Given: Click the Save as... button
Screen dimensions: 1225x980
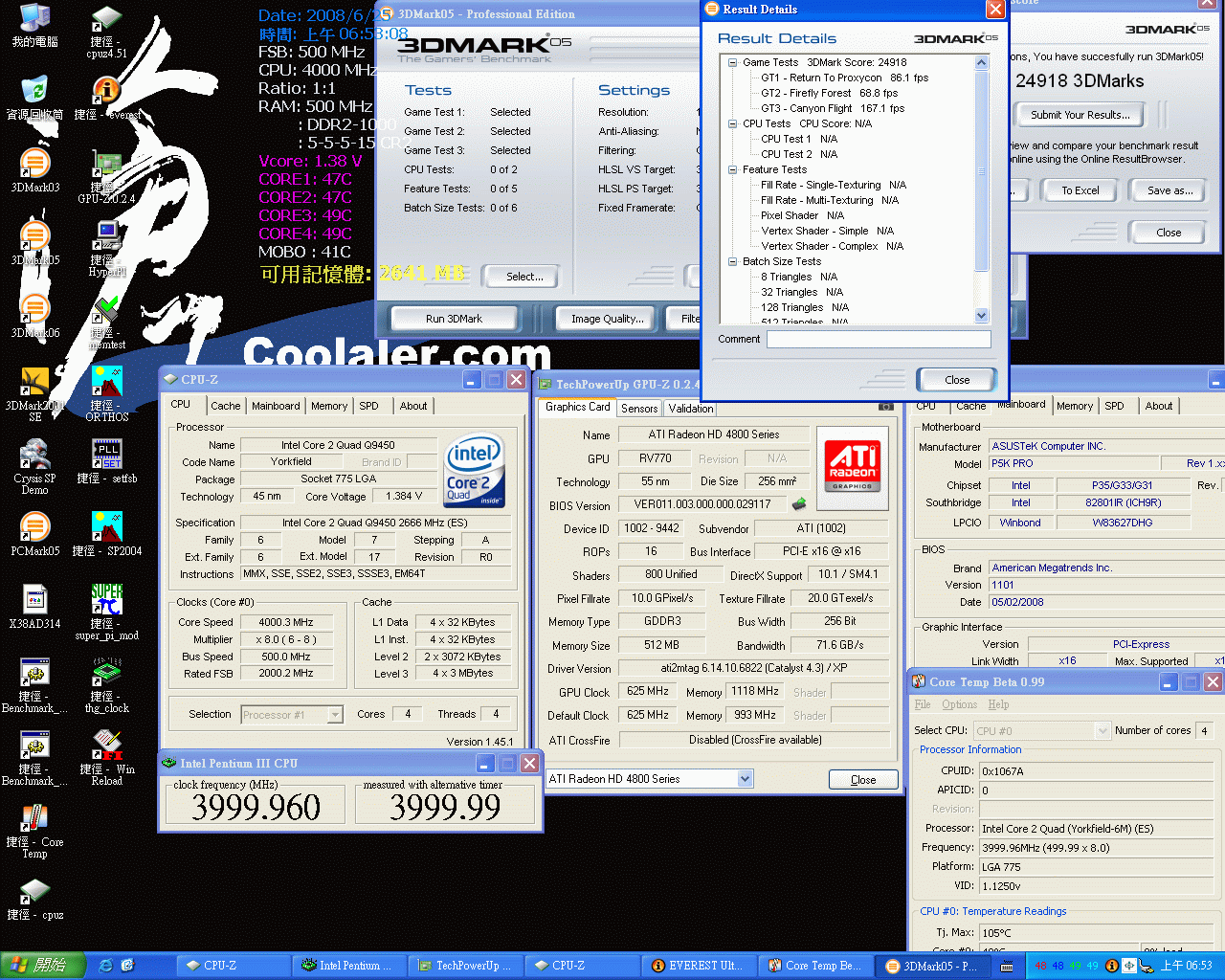Looking at the screenshot, I should (1170, 190).
